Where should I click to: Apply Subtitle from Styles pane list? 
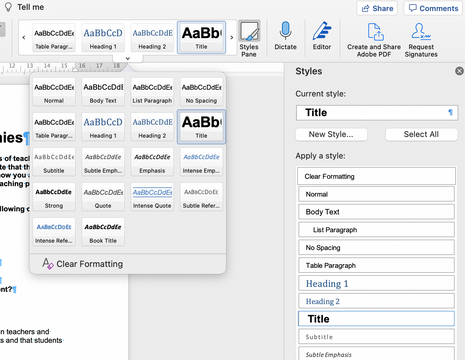(x=376, y=337)
